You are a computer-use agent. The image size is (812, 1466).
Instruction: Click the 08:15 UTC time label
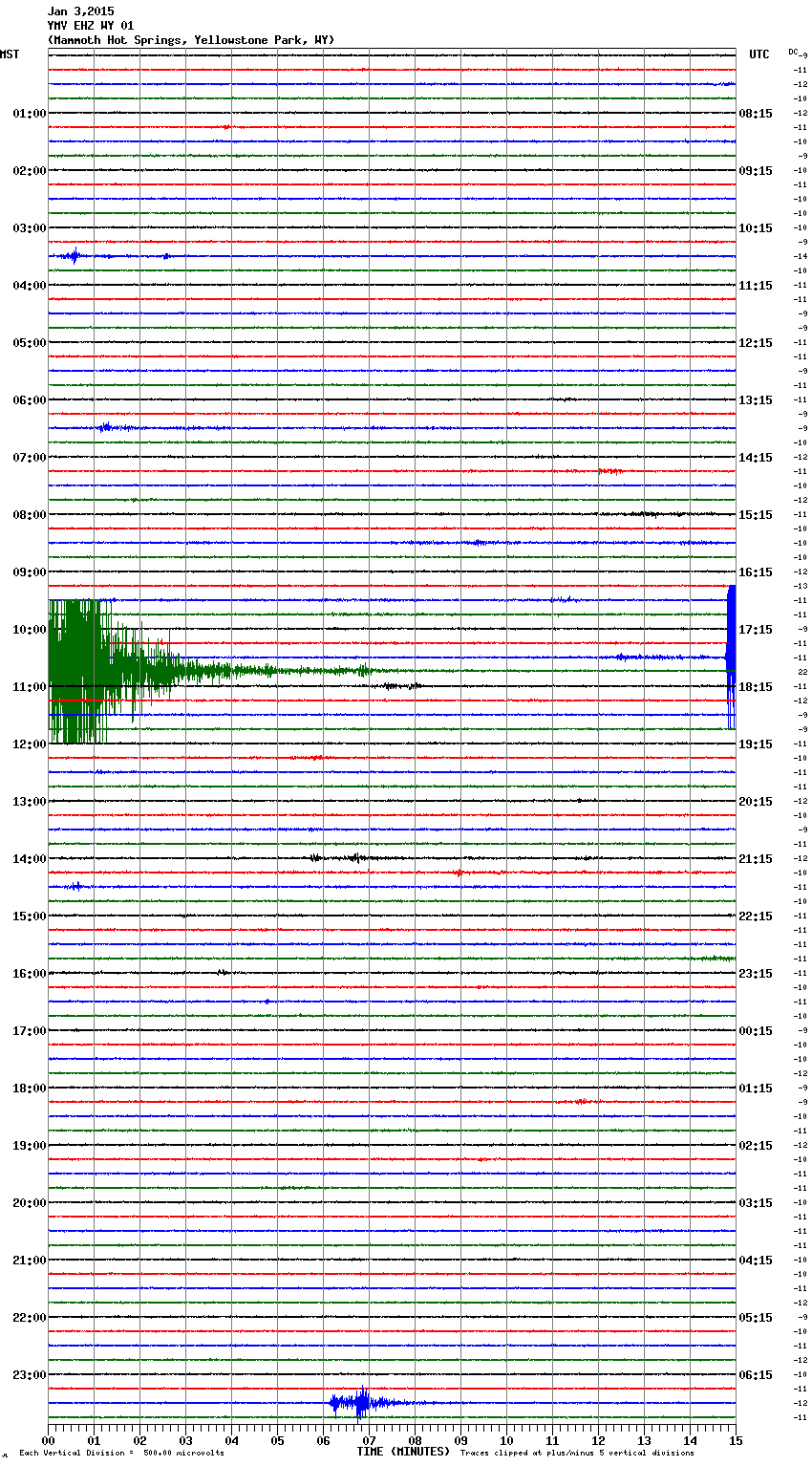[756, 114]
